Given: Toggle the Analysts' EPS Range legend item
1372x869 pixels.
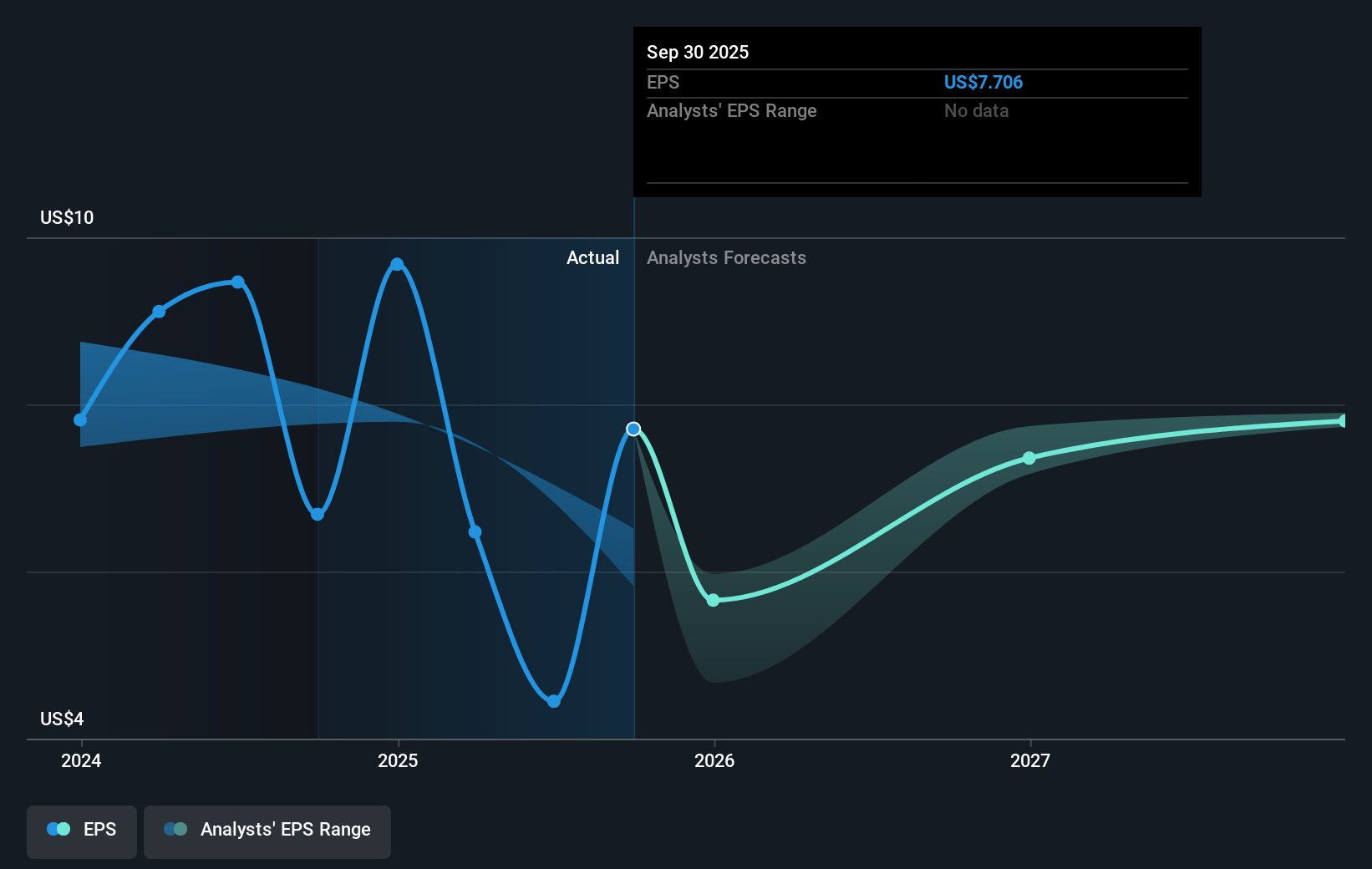Looking at the screenshot, I should click(x=267, y=830).
